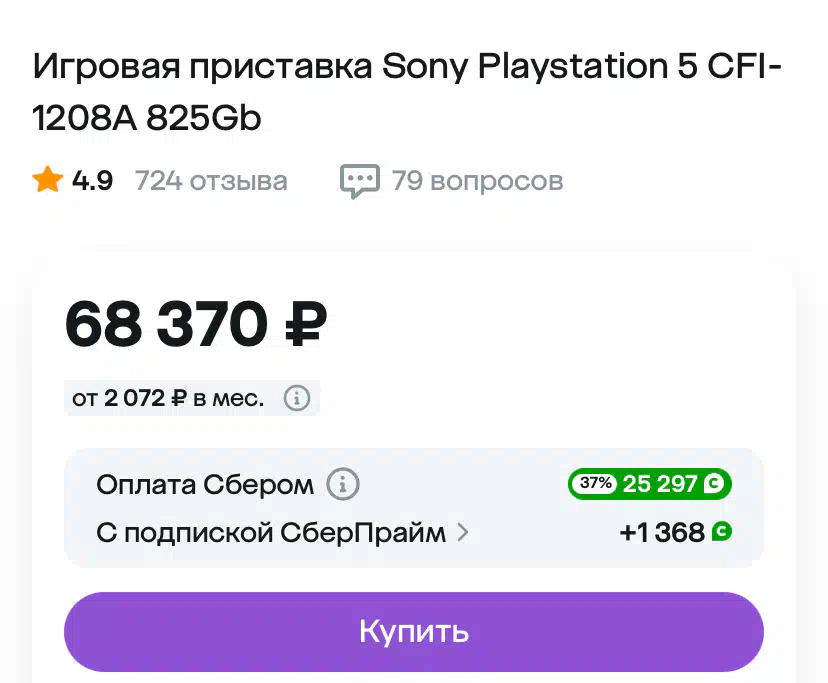The image size is (828, 683).
Task: Click the orange rating star icon
Action: [48, 180]
